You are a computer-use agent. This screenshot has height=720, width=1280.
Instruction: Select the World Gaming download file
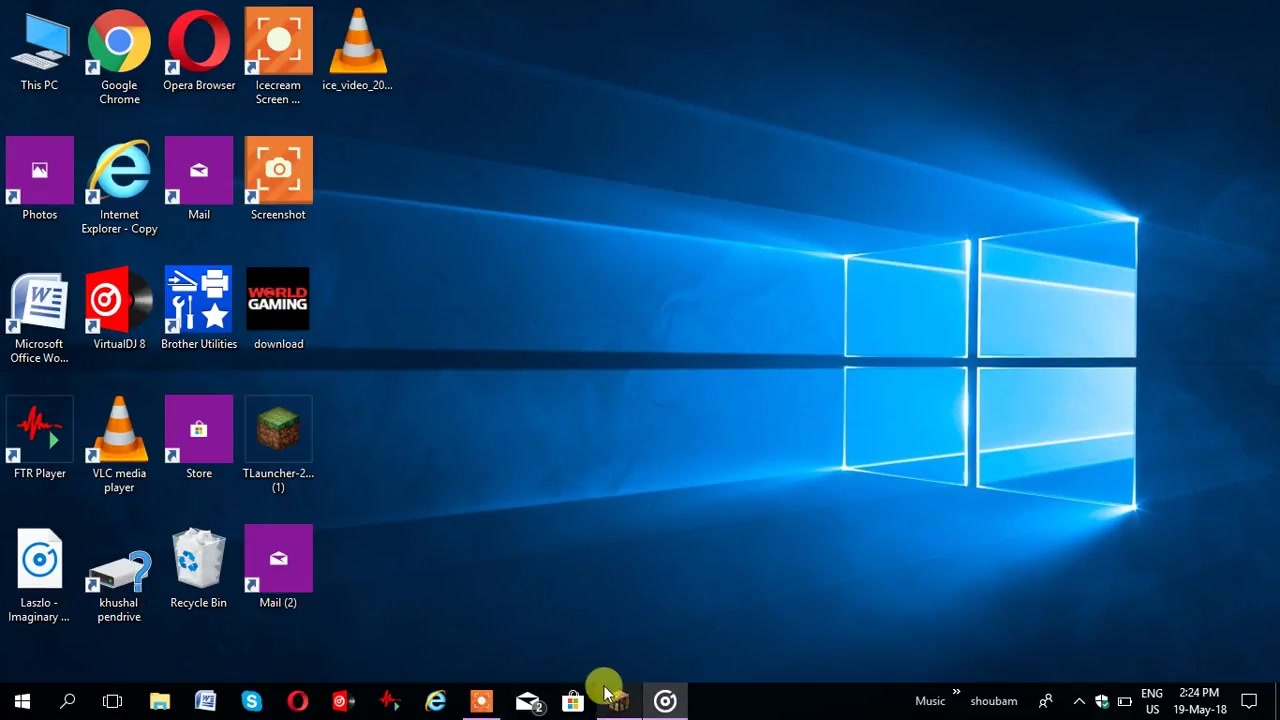278,309
